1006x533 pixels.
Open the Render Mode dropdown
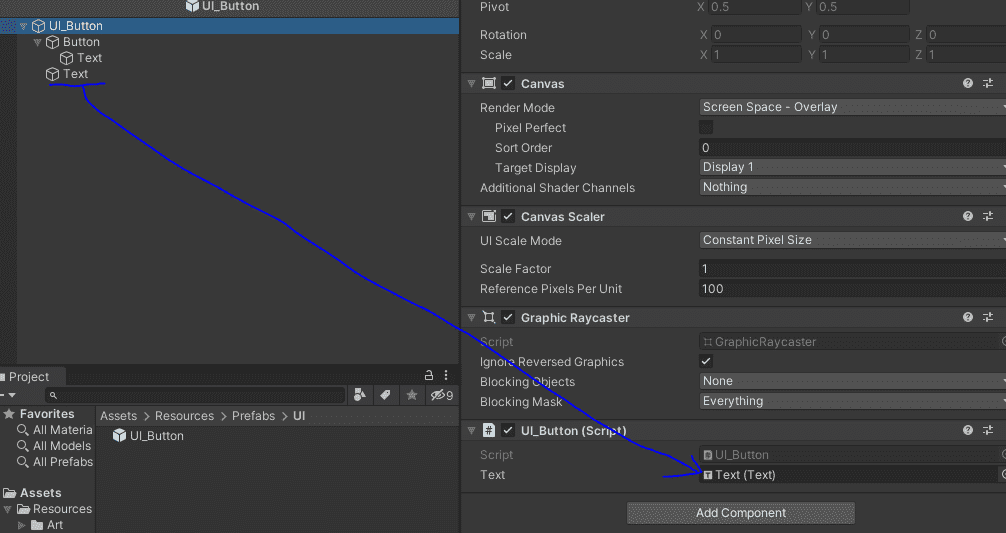tap(852, 107)
